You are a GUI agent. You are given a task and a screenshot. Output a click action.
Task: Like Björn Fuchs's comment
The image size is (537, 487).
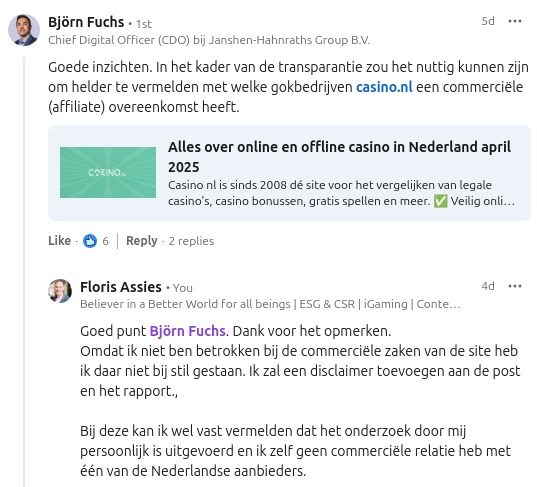[59, 240]
